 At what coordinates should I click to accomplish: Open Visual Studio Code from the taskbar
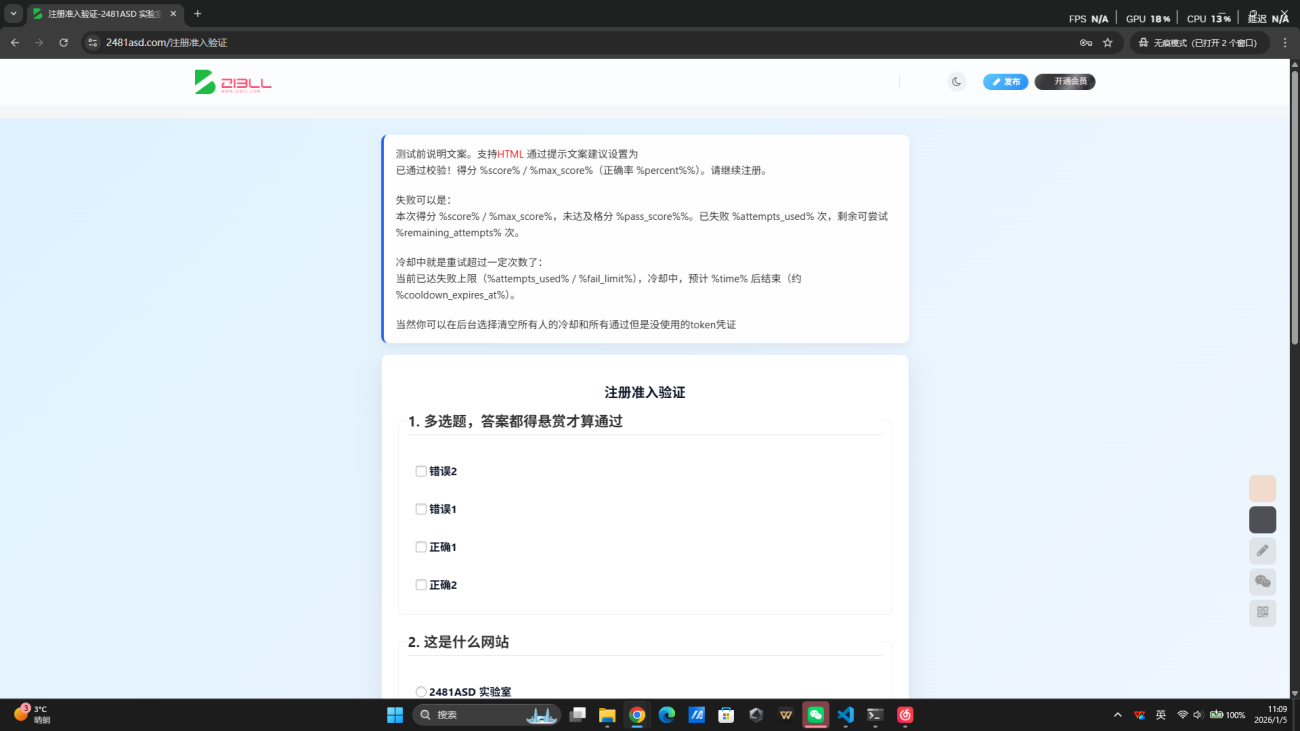(x=845, y=715)
